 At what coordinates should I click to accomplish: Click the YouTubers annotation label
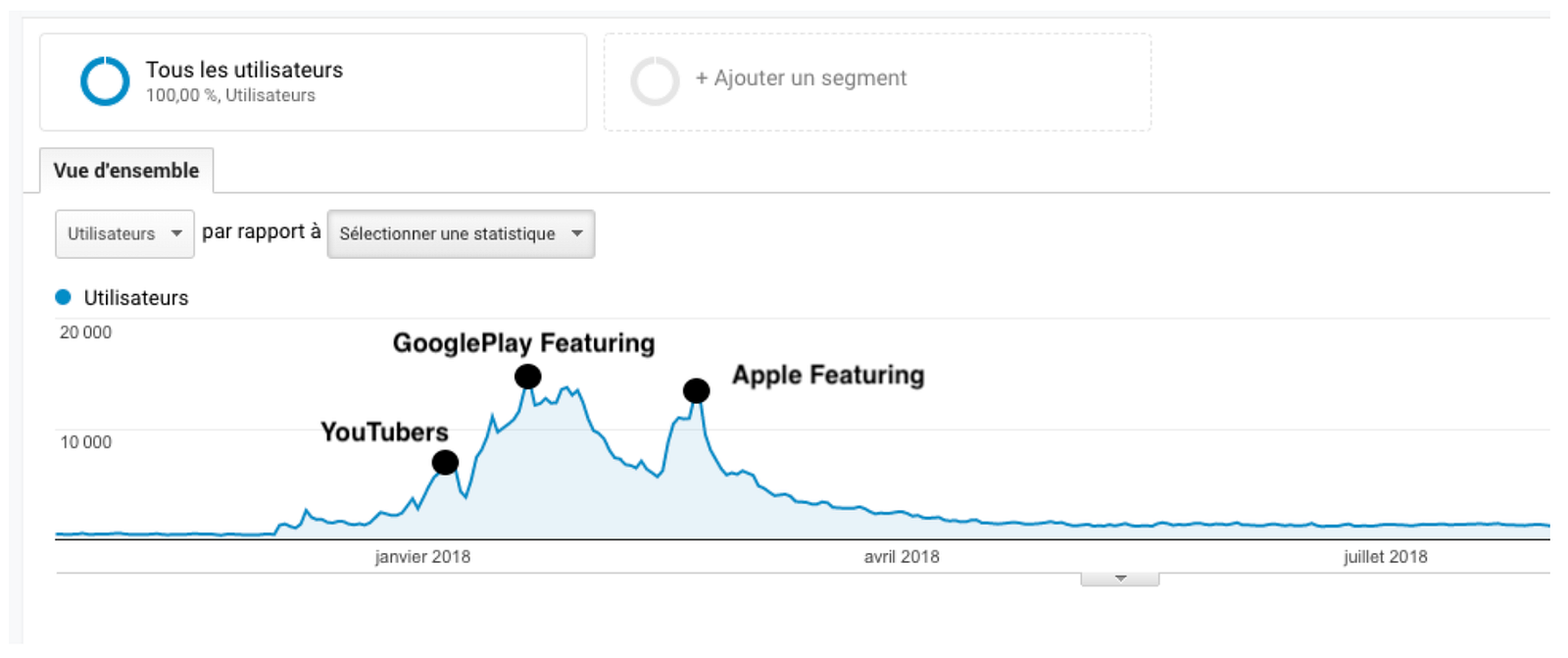[x=384, y=432]
